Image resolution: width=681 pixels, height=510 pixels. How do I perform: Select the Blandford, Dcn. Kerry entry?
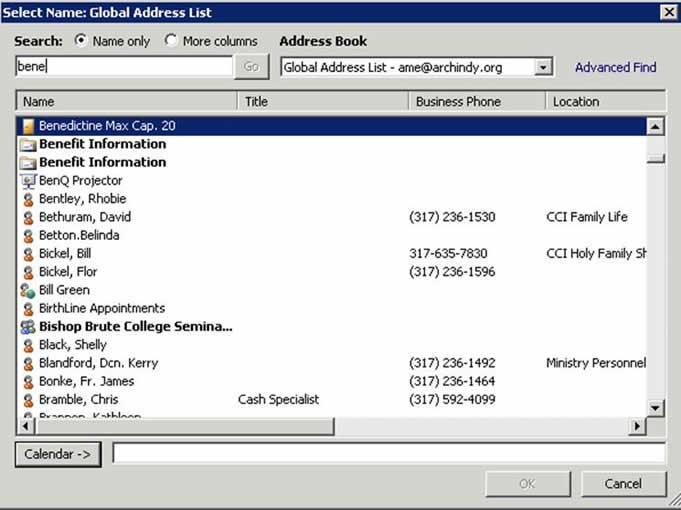pyautogui.click(x=98, y=363)
